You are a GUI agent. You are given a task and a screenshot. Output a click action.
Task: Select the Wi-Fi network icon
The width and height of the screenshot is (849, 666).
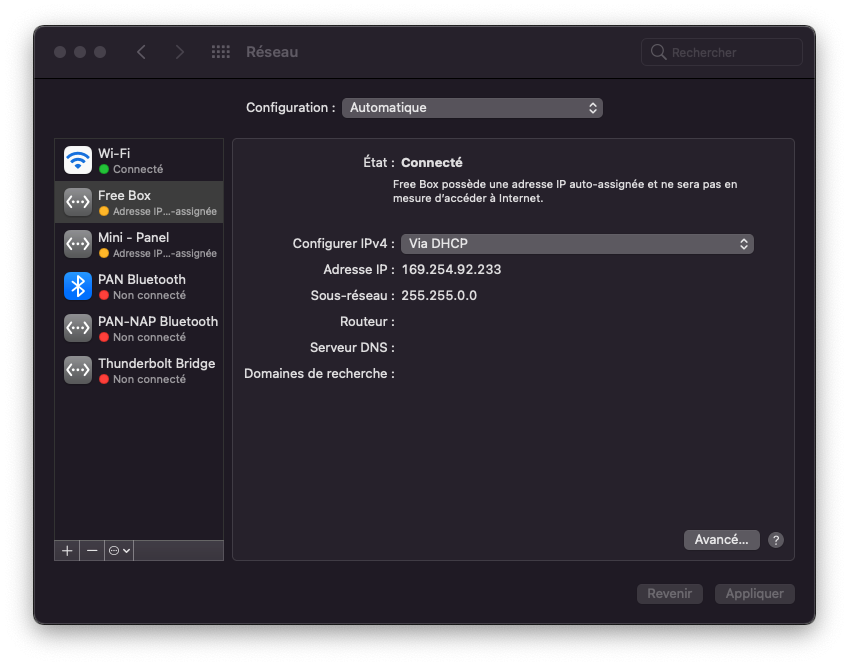pos(78,160)
